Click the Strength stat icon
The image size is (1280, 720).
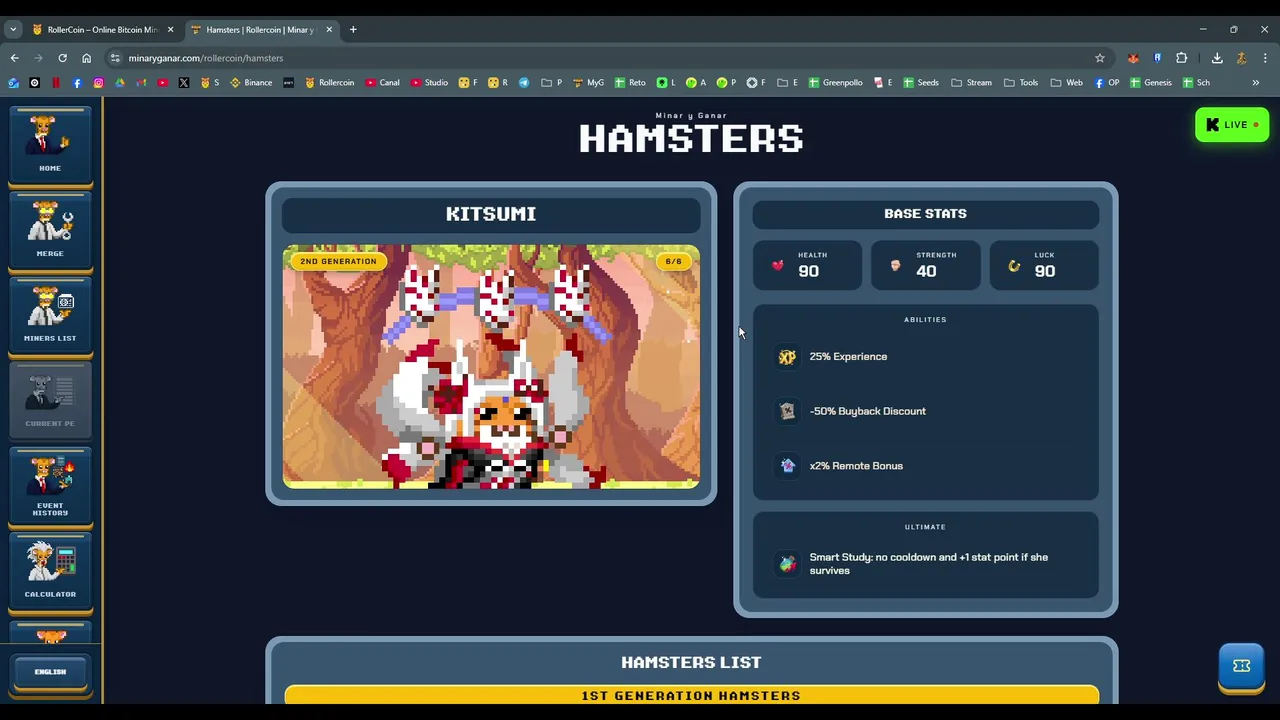click(x=895, y=265)
